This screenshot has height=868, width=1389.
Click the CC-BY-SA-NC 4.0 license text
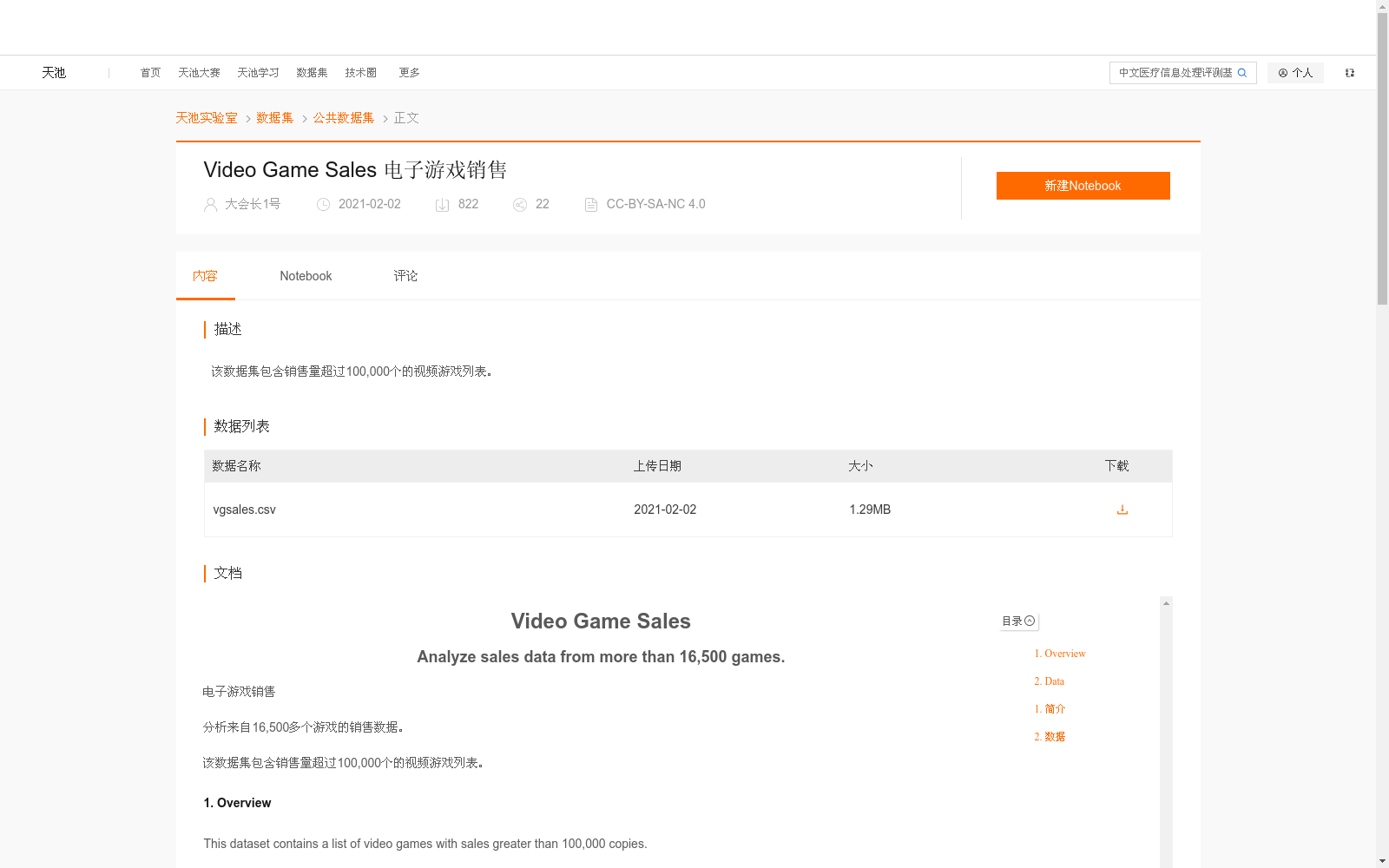(655, 204)
